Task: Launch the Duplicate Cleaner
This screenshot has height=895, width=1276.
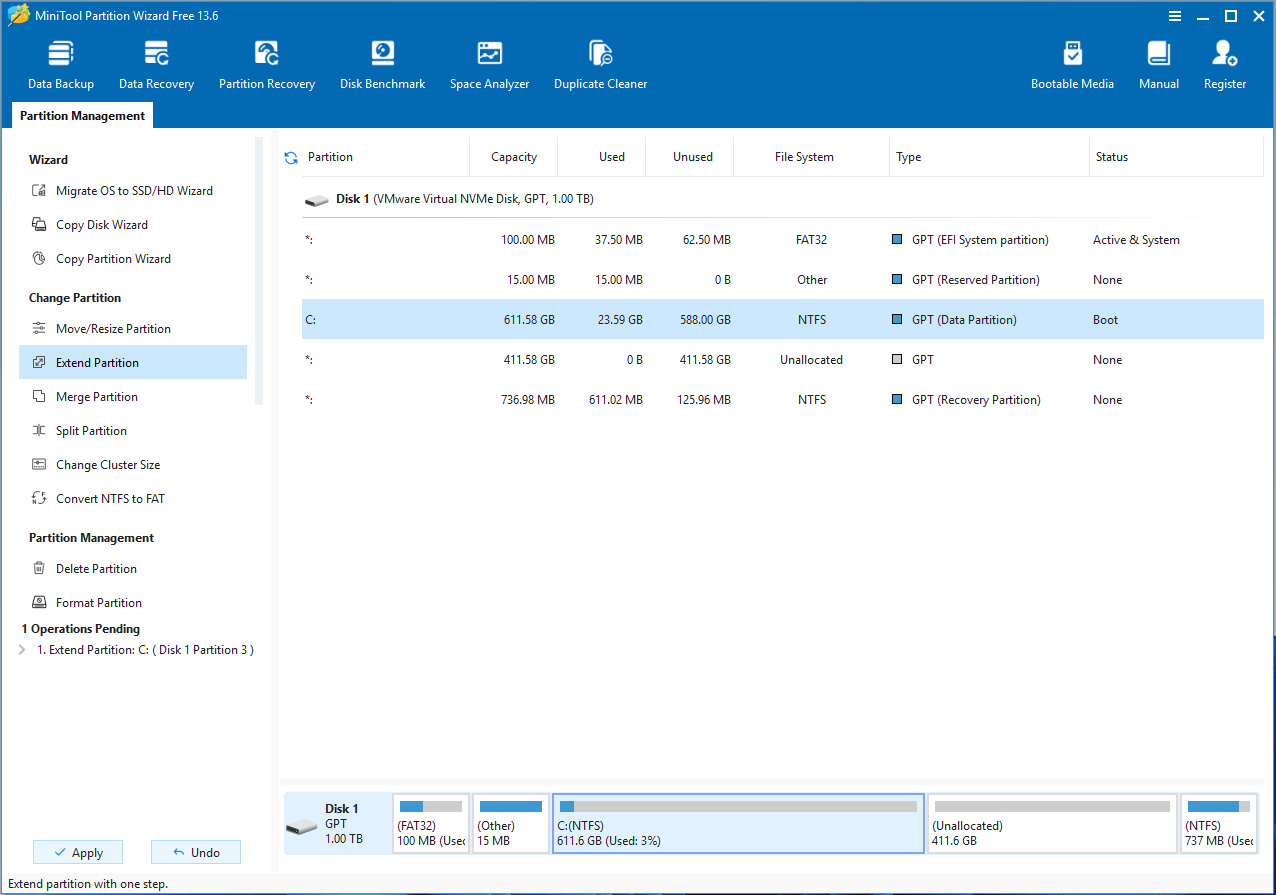Action: [600, 62]
